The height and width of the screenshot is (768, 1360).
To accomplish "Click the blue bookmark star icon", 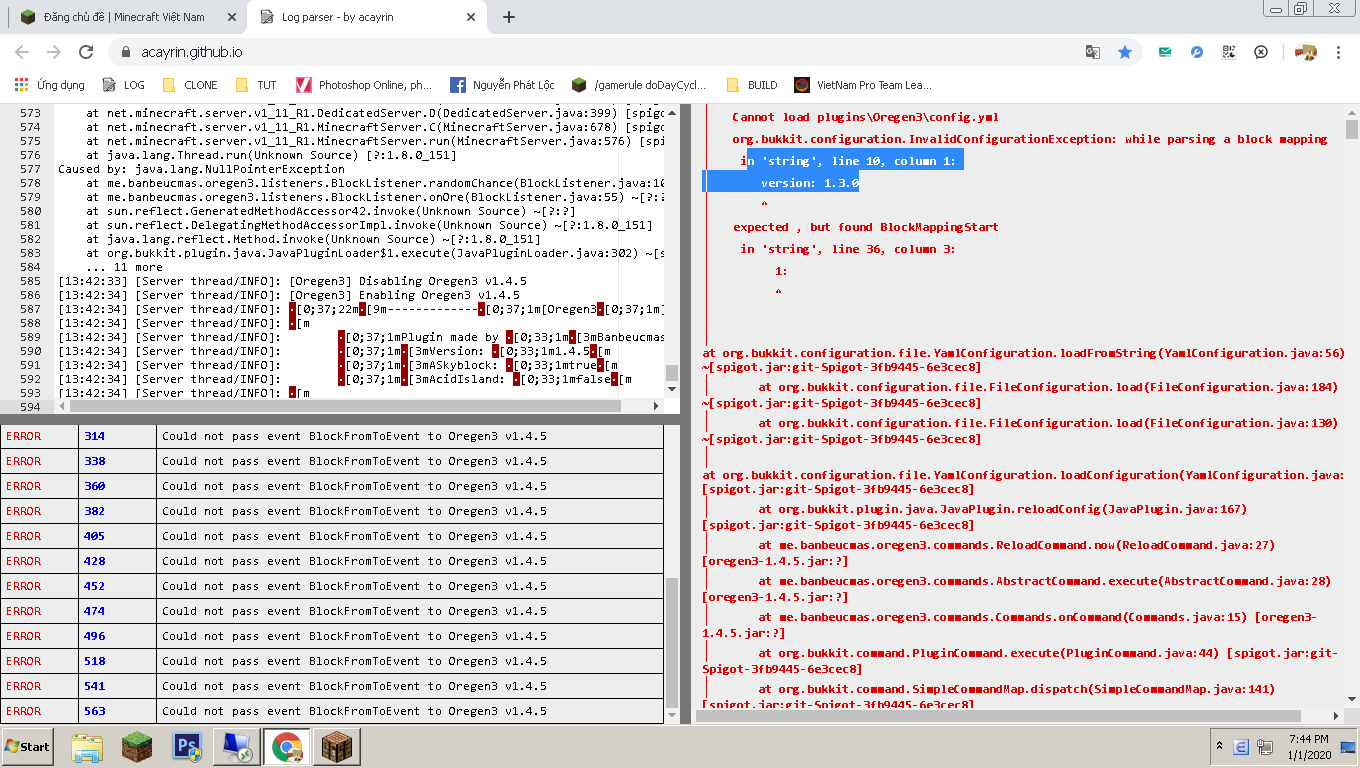I will pyautogui.click(x=1125, y=52).
